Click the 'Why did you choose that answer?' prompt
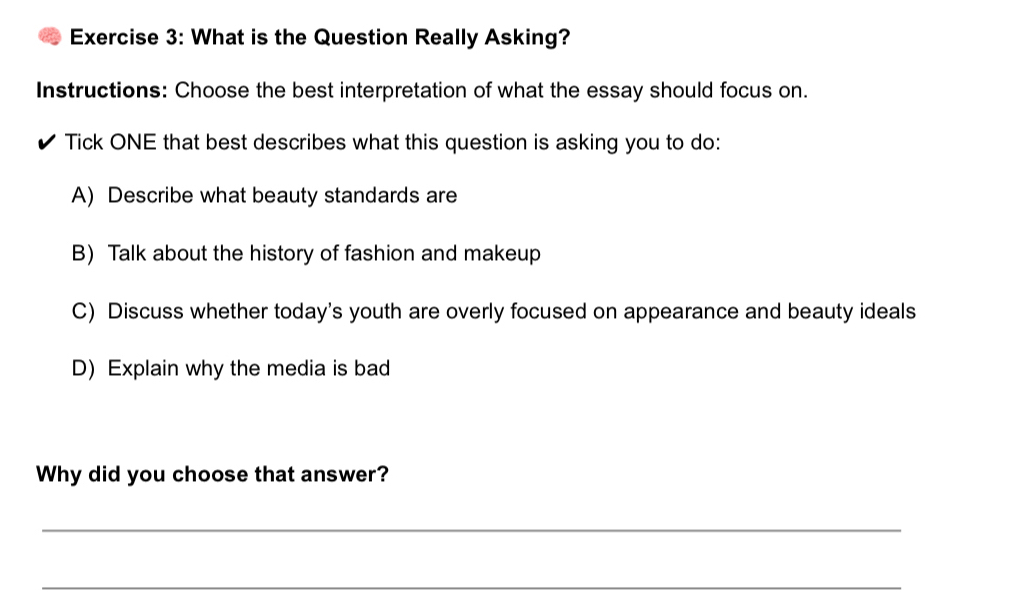Image resolution: width=1035 pixels, height=608 pixels. click(212, 474)
